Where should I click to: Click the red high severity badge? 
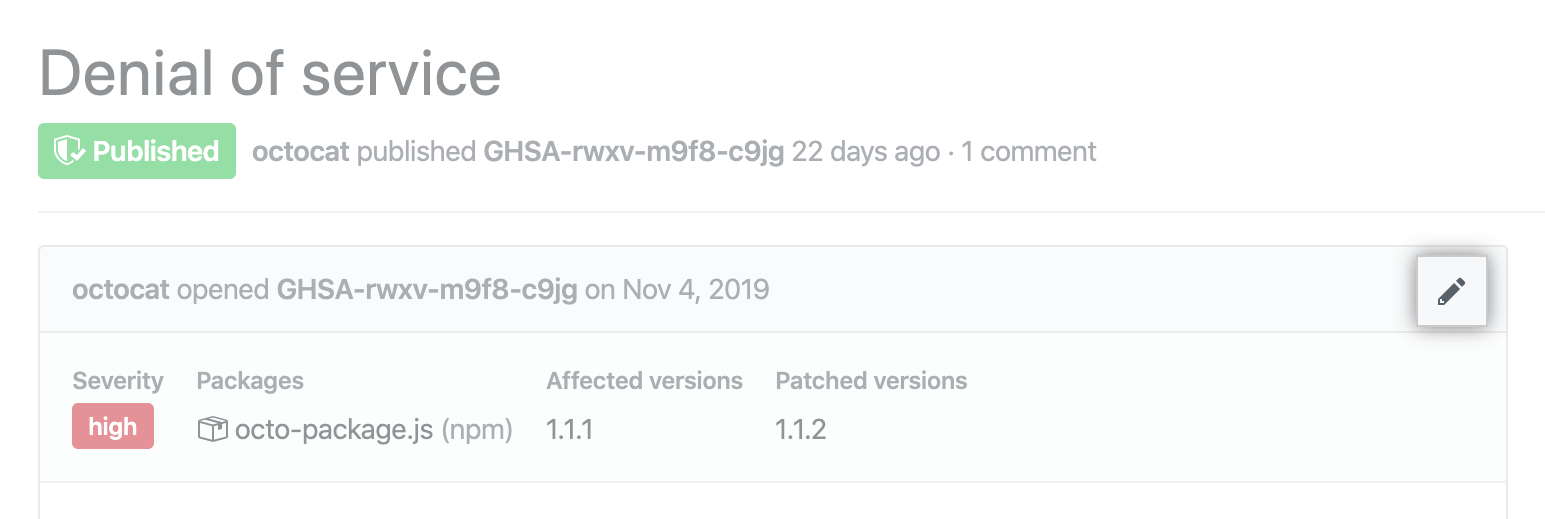coord(113,427)
